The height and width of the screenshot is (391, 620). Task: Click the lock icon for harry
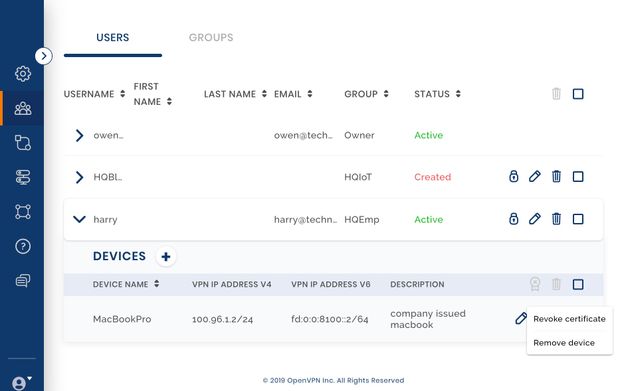[513, 219]
